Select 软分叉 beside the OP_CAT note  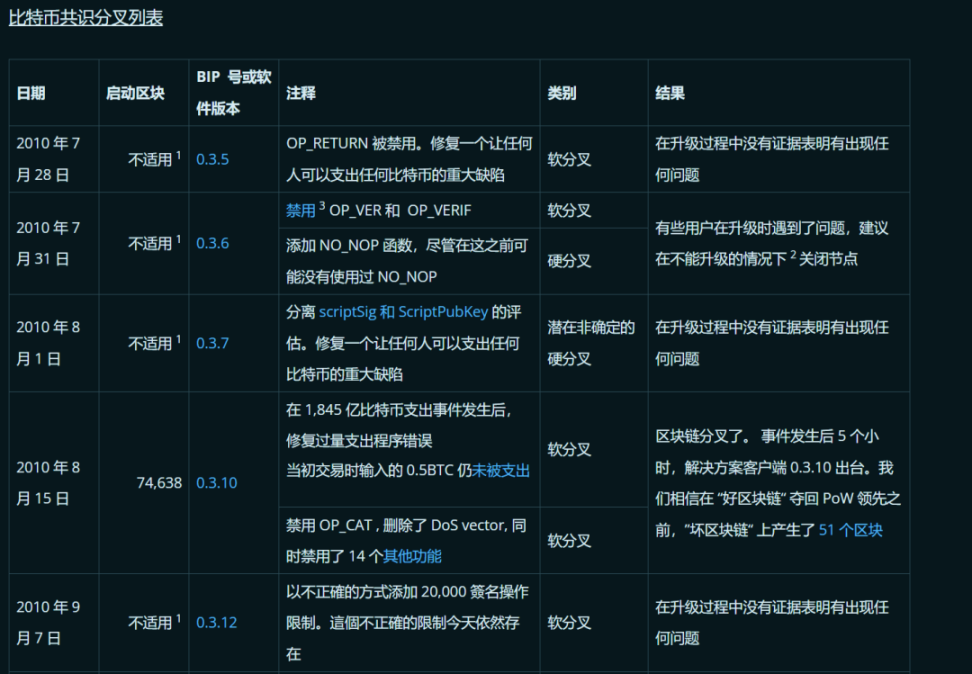(x=569, y=541)
